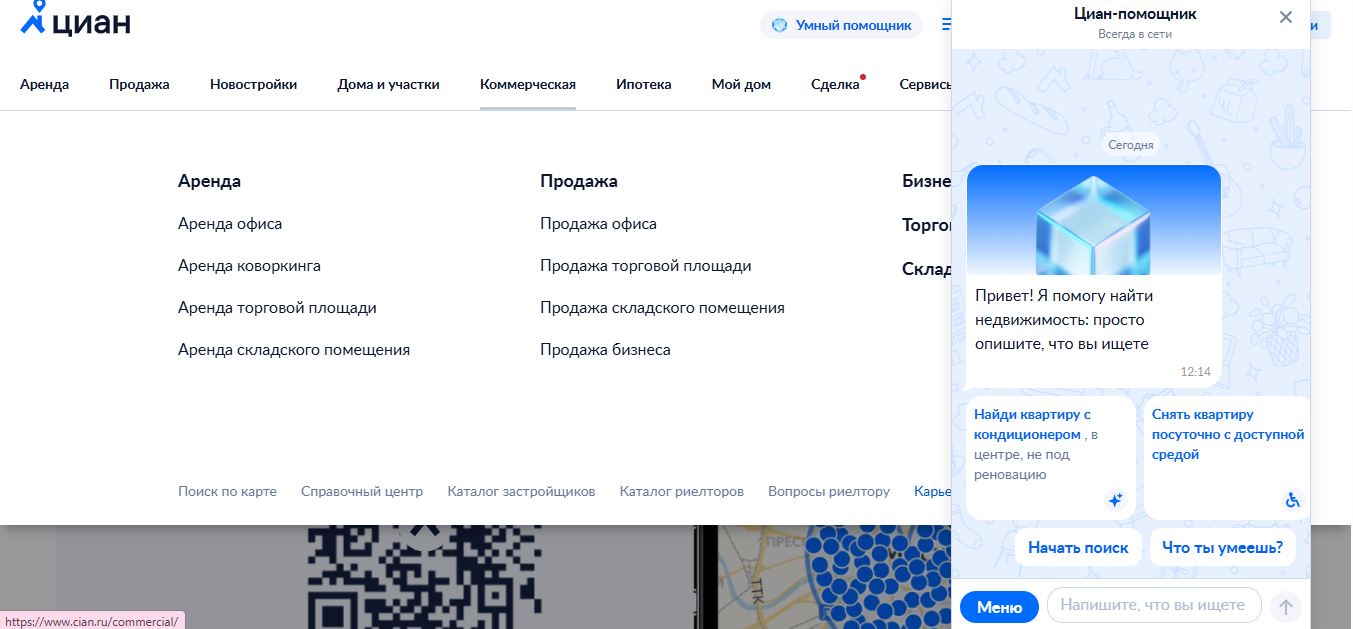Select the Коммерческая menu tab

528,85
